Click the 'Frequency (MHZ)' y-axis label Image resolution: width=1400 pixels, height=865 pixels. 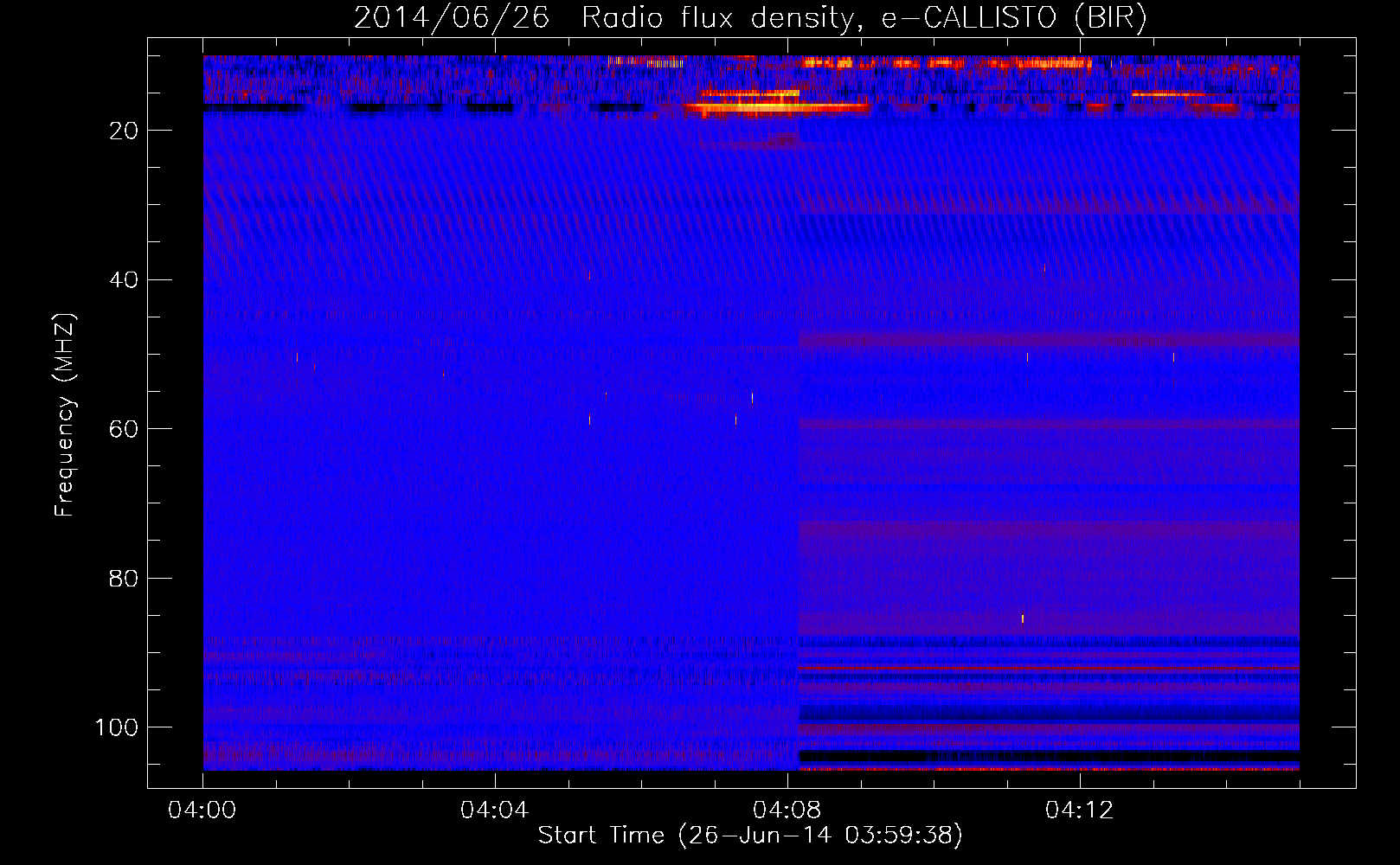pos(65,415)
